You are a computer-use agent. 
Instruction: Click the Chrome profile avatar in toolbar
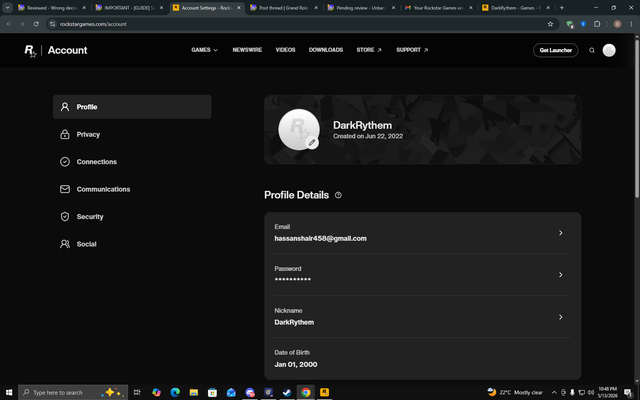[x=617, y=24]
